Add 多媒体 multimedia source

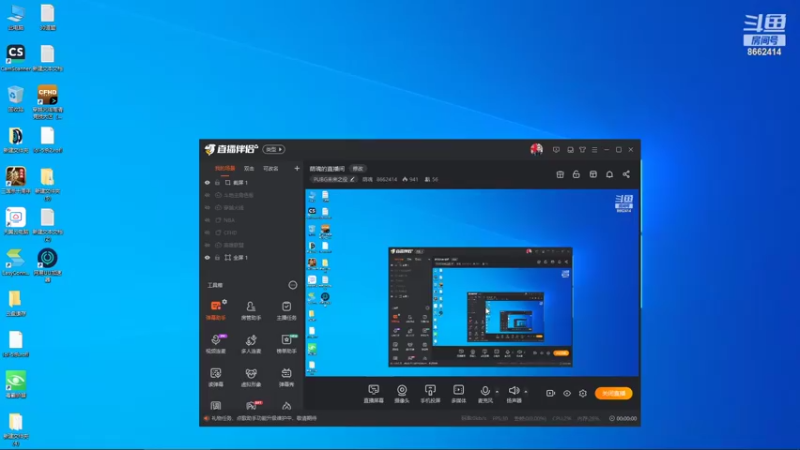point(459,394)
